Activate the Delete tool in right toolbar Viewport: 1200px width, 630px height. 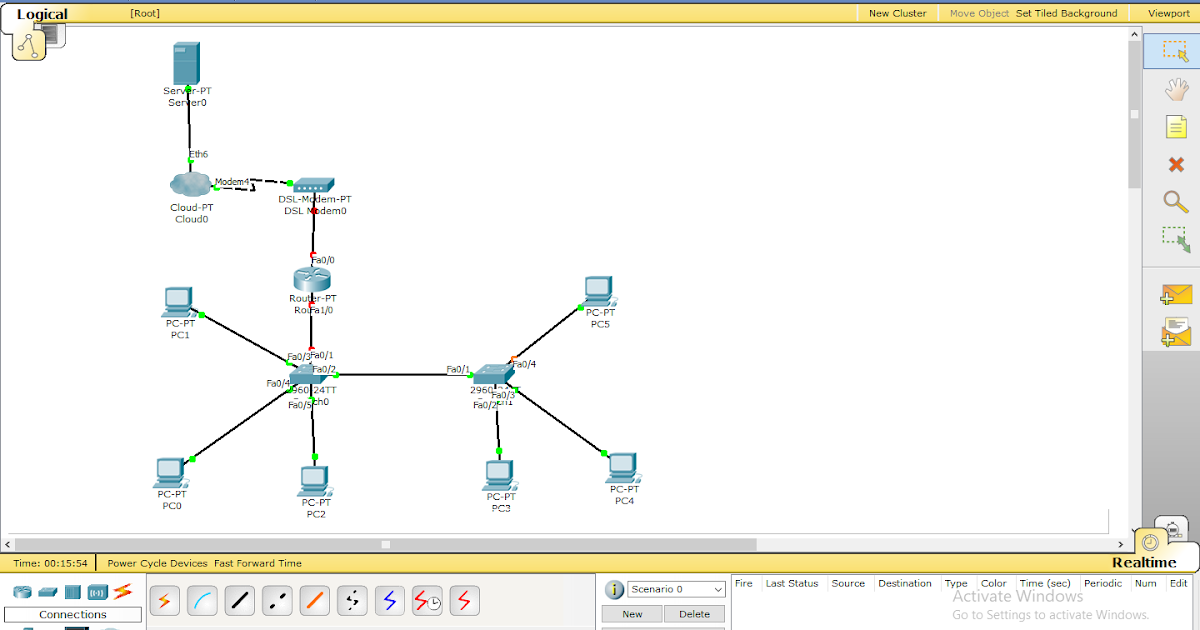[1176, 164]
